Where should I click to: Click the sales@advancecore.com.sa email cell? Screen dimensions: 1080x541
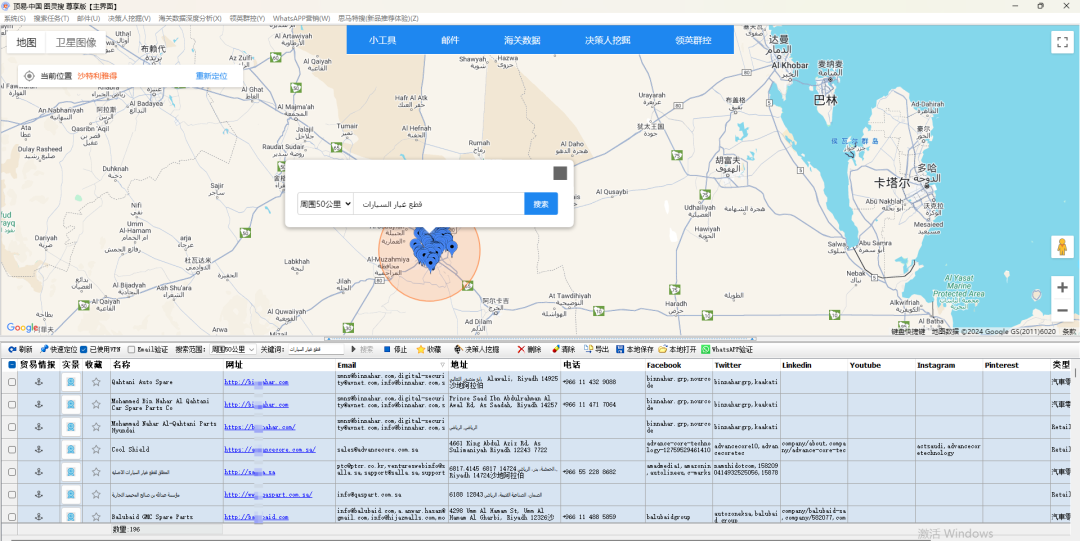[391, 449]
